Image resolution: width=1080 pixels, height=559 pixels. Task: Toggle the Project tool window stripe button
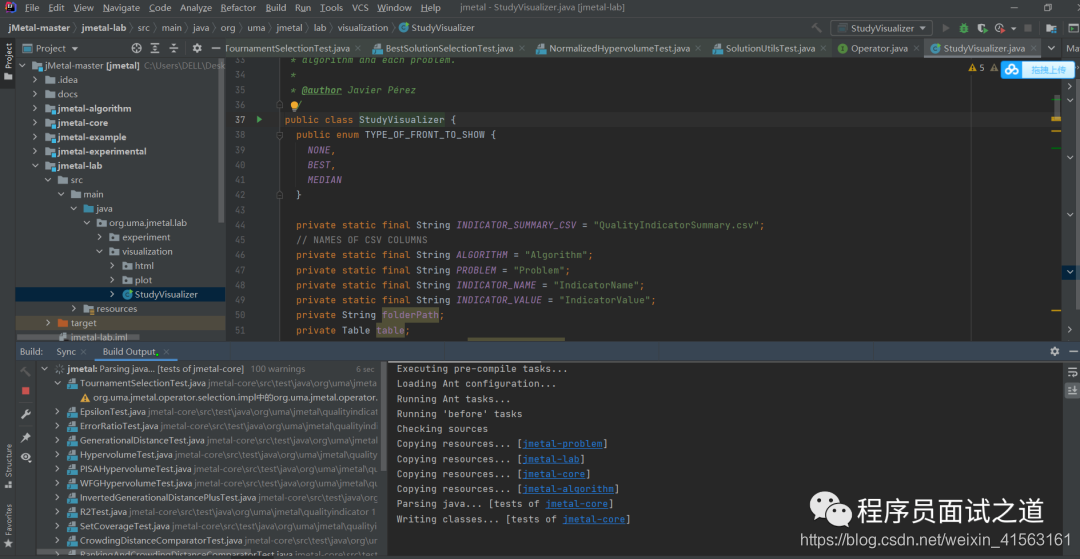click(x=8, y=61)
